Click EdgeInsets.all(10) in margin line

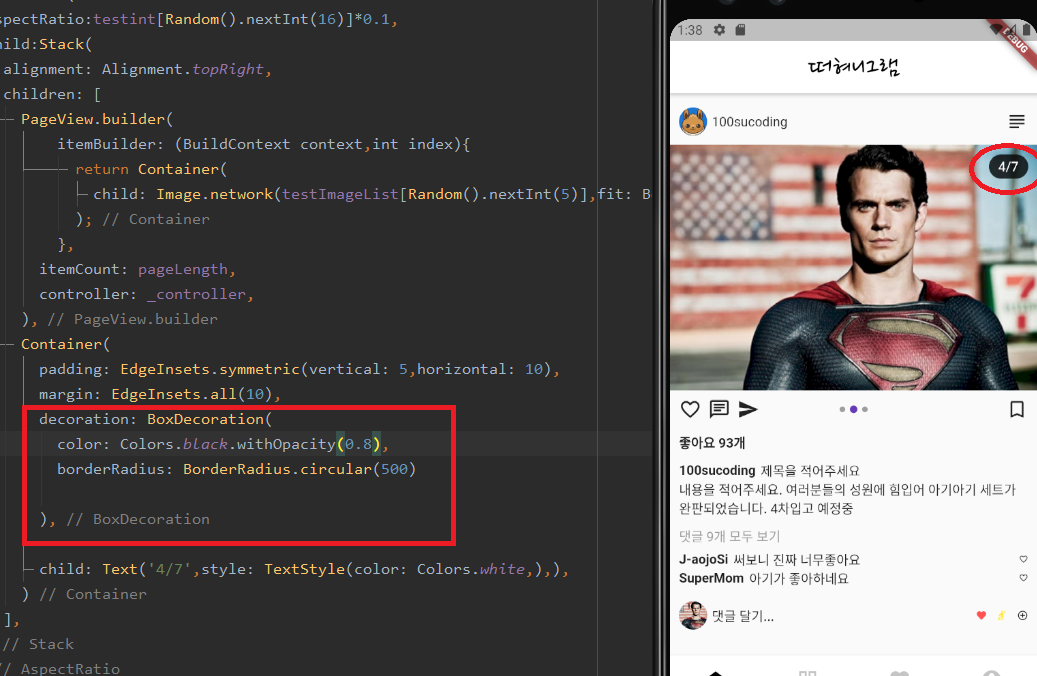(192, 394)
